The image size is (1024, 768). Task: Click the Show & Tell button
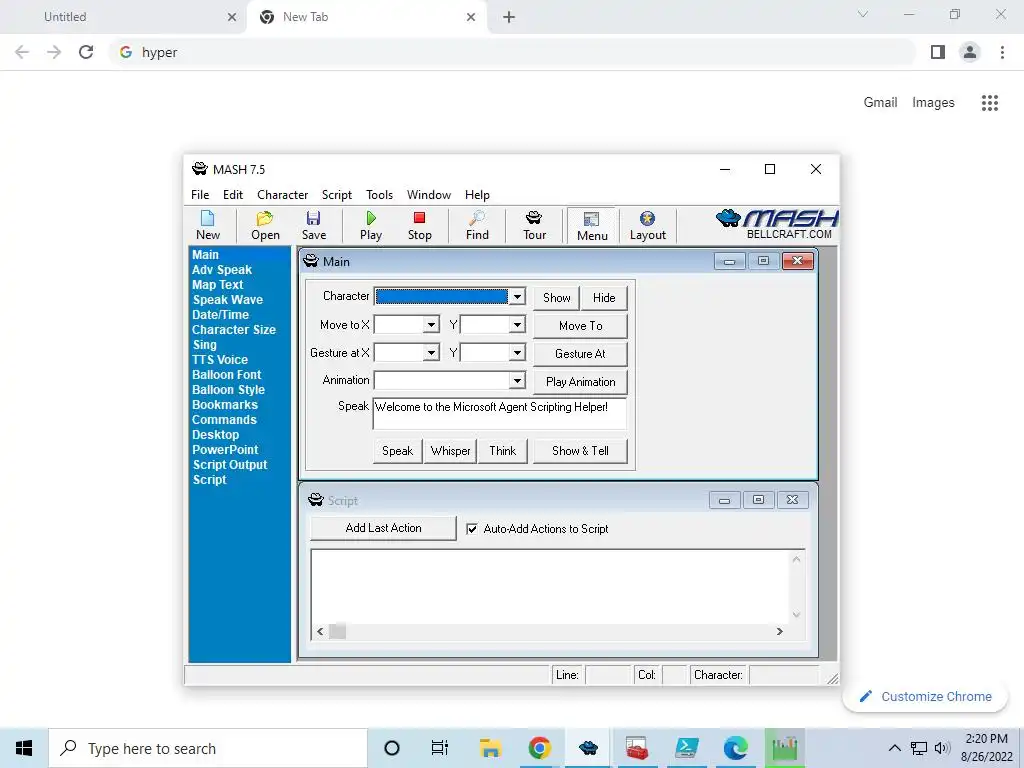(581, 451)
